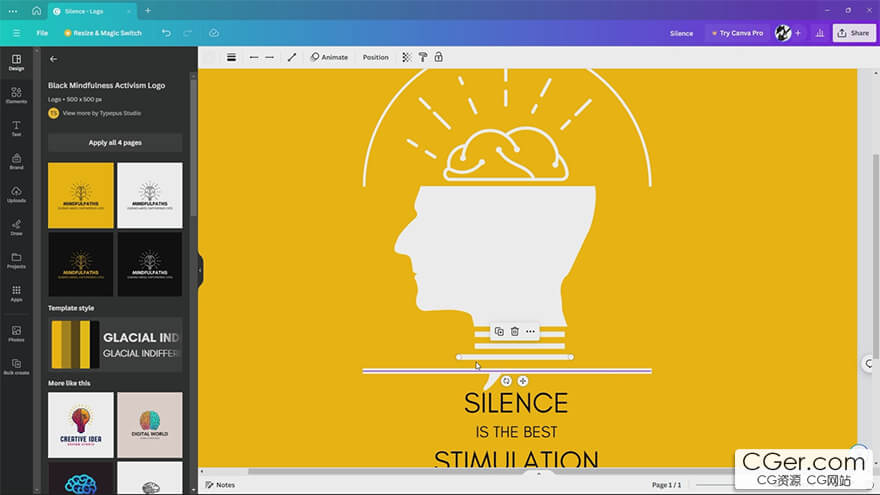
Task: Open the user profile avatar
Action: pos(783,33)
